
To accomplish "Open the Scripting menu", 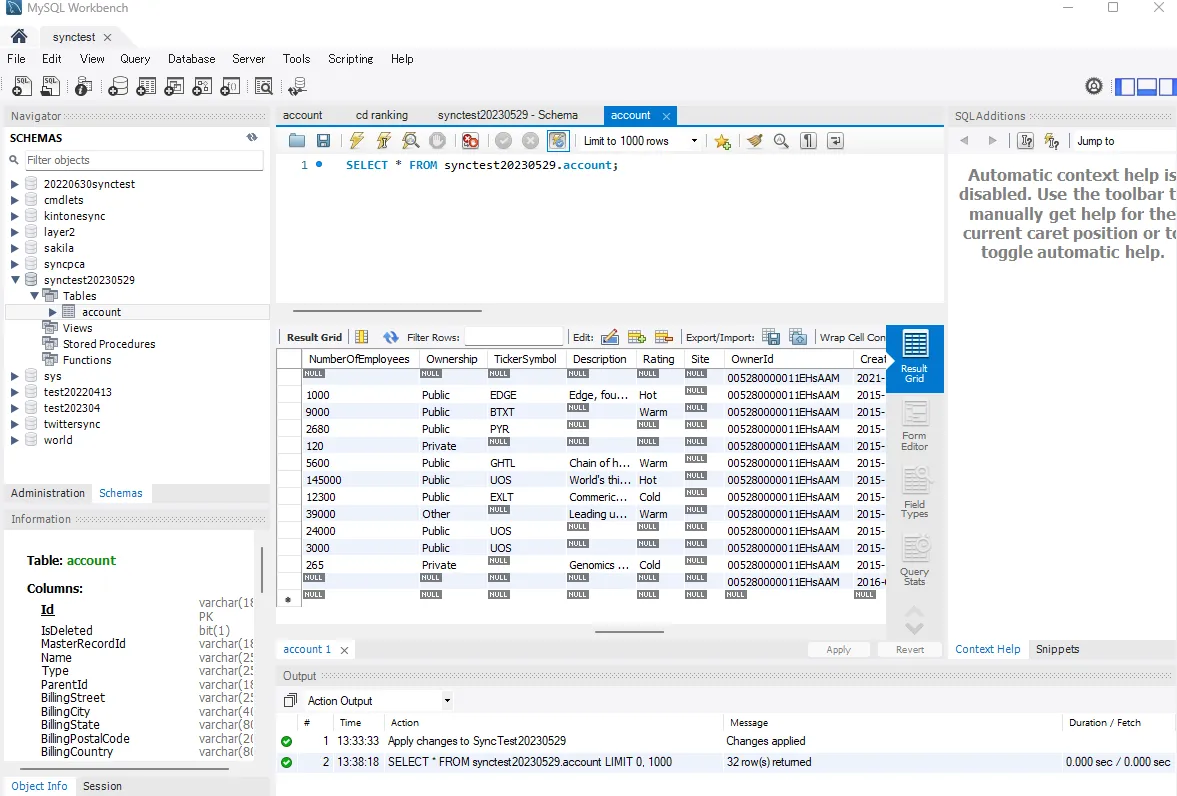I will tap(350, 59).
